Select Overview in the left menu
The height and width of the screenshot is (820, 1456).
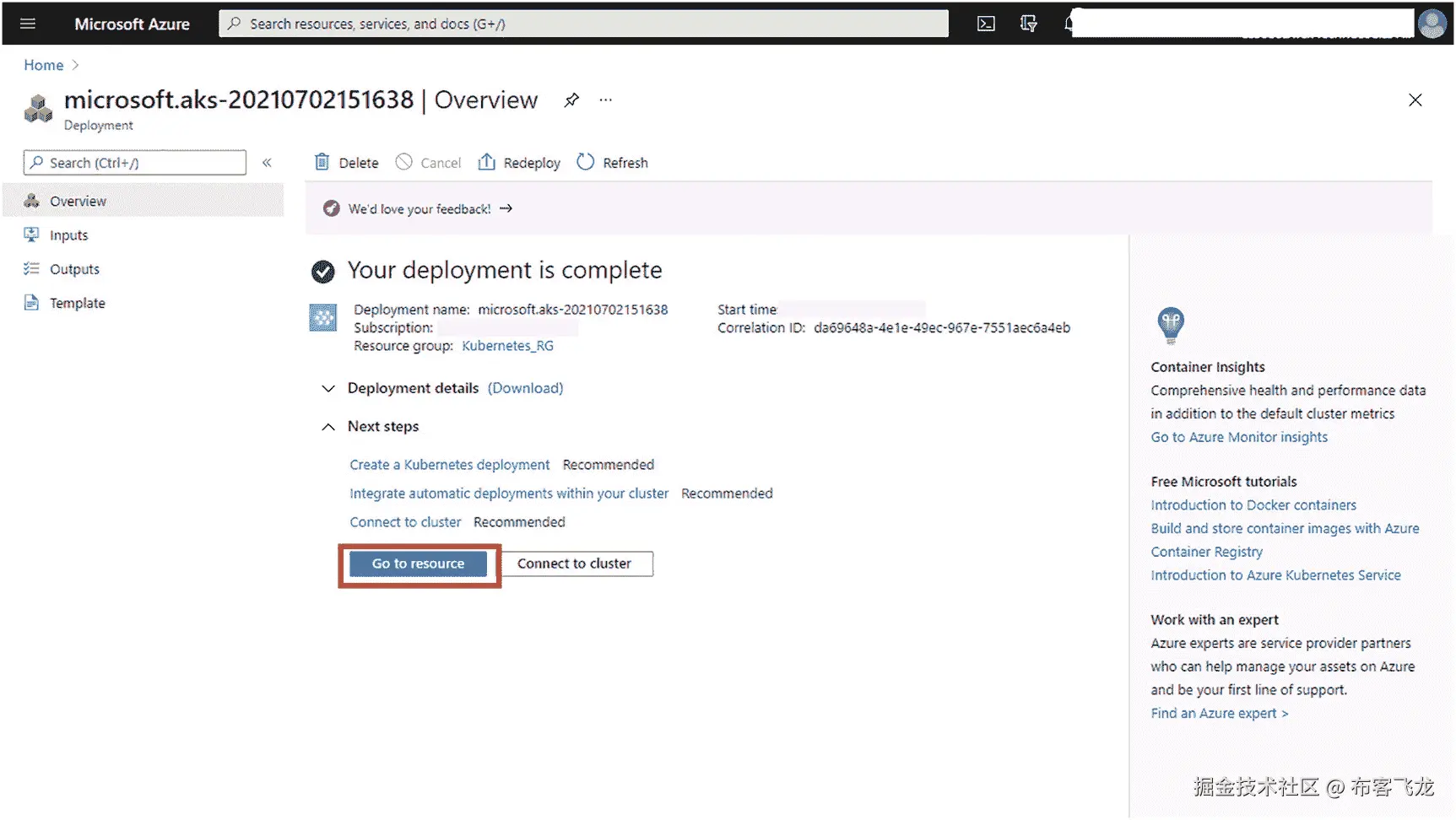143,201
